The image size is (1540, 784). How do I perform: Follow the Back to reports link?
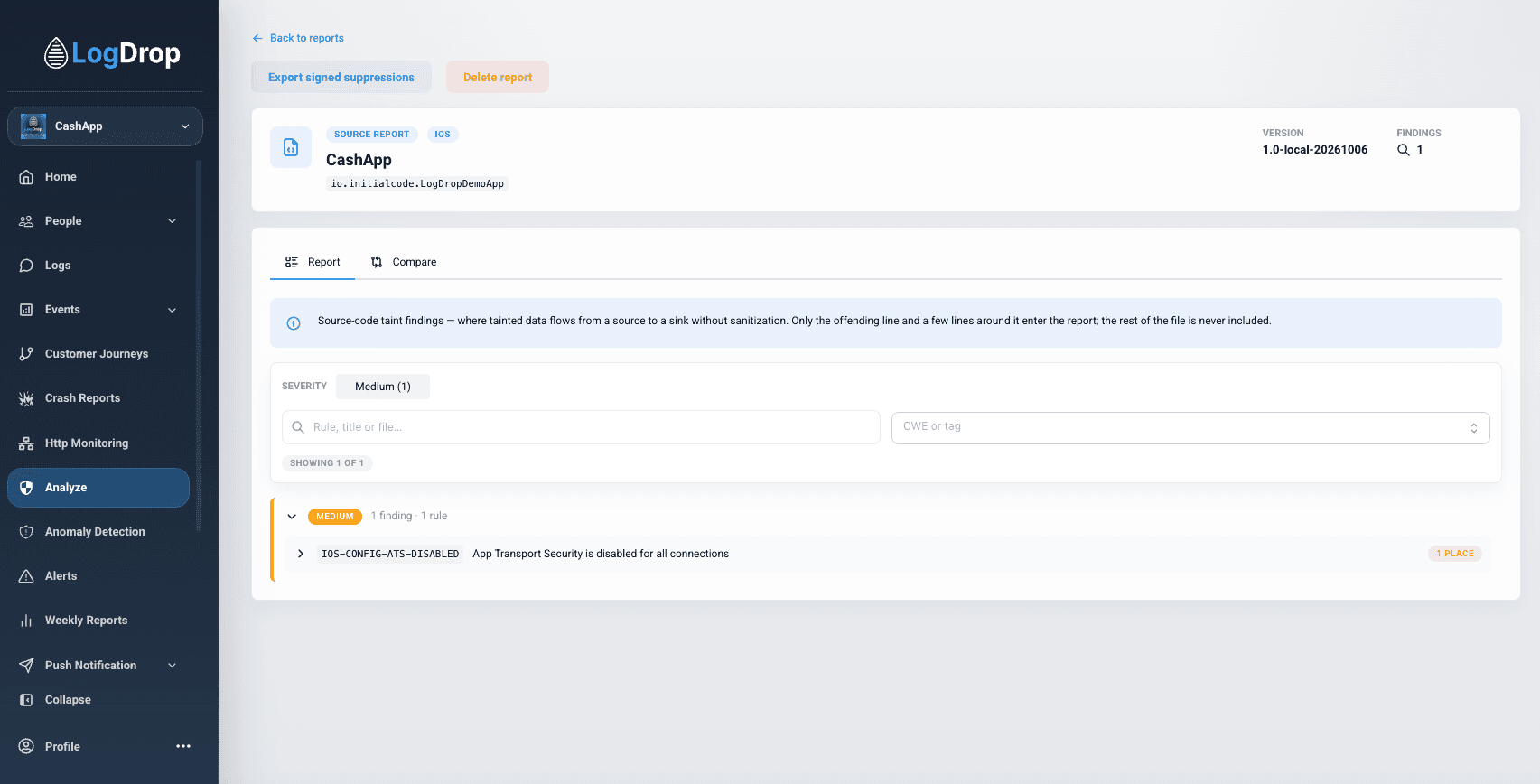[x=298, y=38]
